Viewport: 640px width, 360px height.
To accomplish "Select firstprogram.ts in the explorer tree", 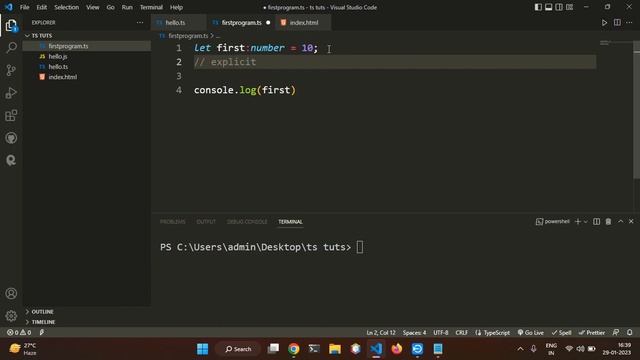I will 87,46.
